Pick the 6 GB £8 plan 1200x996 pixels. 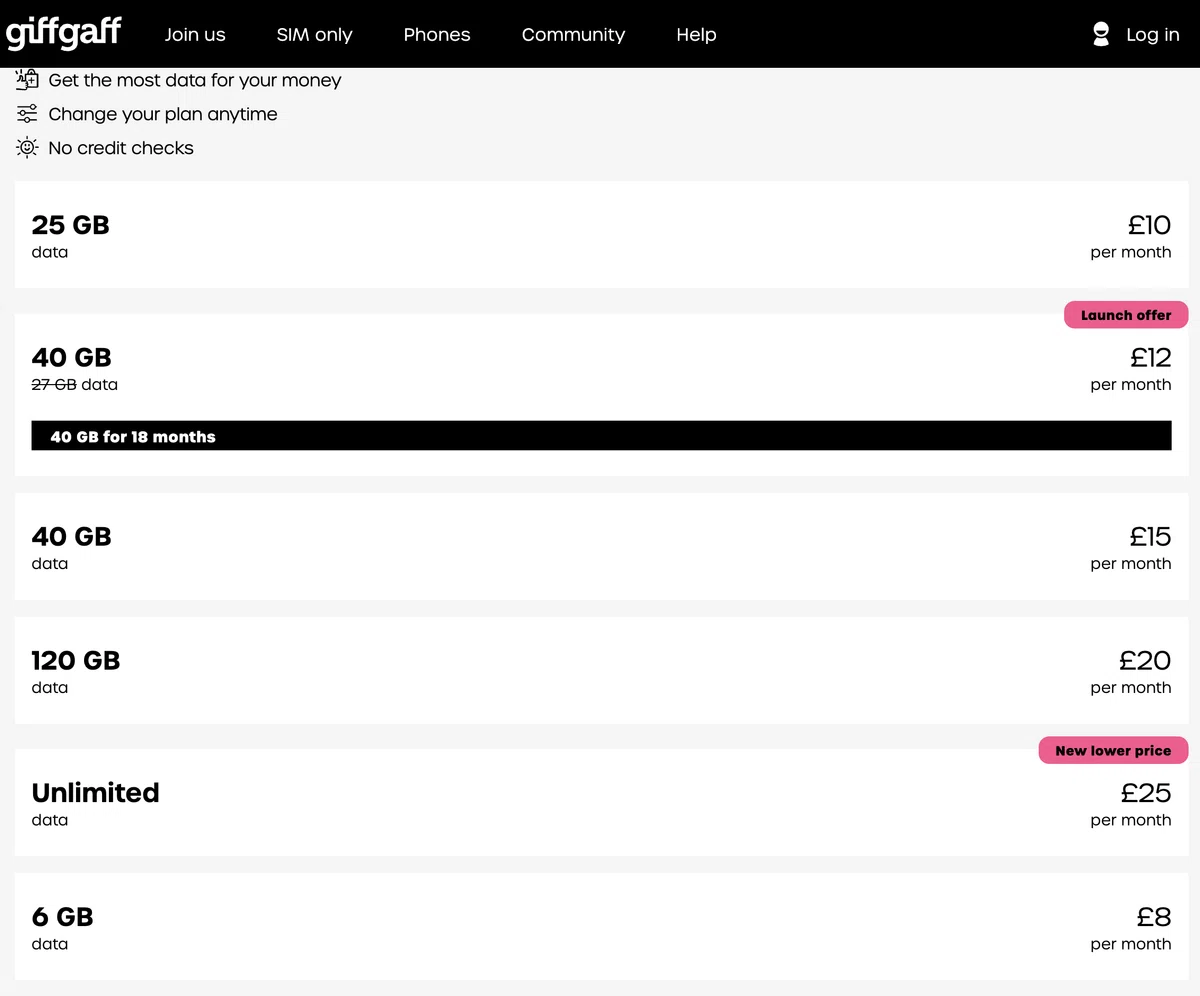(601, 926)
